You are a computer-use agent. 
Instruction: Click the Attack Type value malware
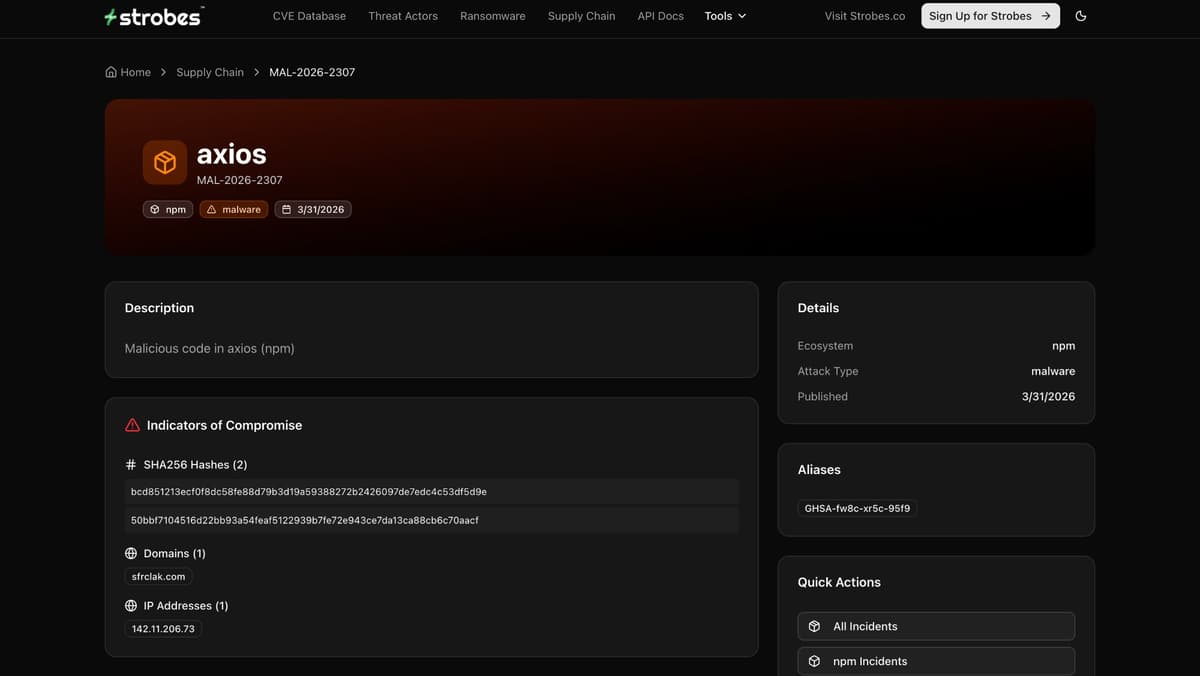coord(1053,371)
